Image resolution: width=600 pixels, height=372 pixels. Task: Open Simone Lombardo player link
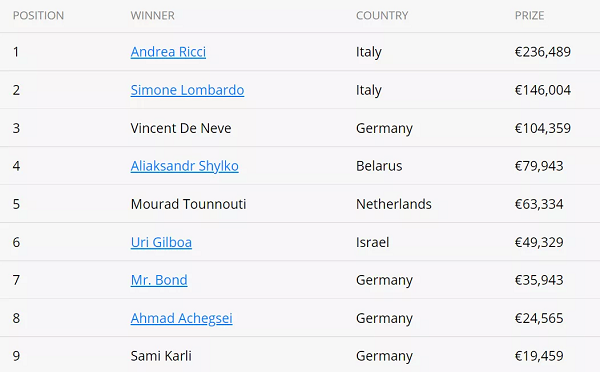point(187,90)
